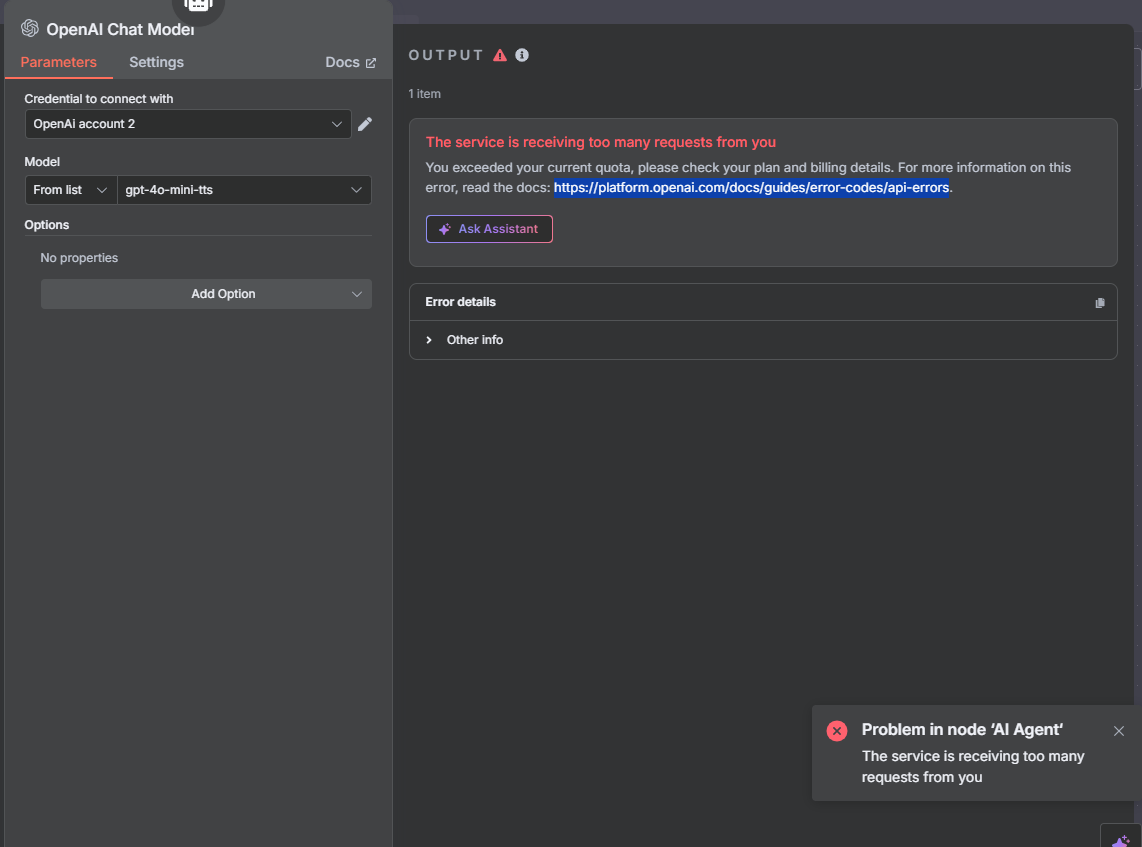Click the OpenAI logo icon in header
The image size is (1142, 847).
coord(30,28)
